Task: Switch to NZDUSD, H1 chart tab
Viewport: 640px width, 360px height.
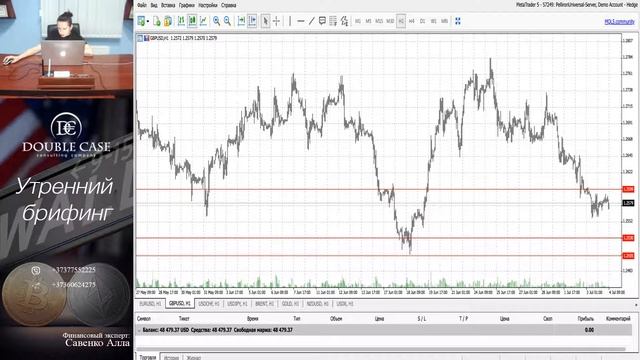Action: pyautogui.click(x=318, y=304)
